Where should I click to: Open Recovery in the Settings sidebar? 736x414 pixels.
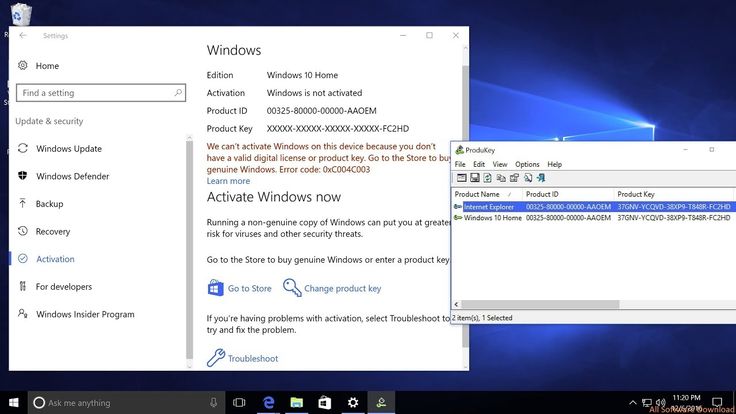pos(53,231)
